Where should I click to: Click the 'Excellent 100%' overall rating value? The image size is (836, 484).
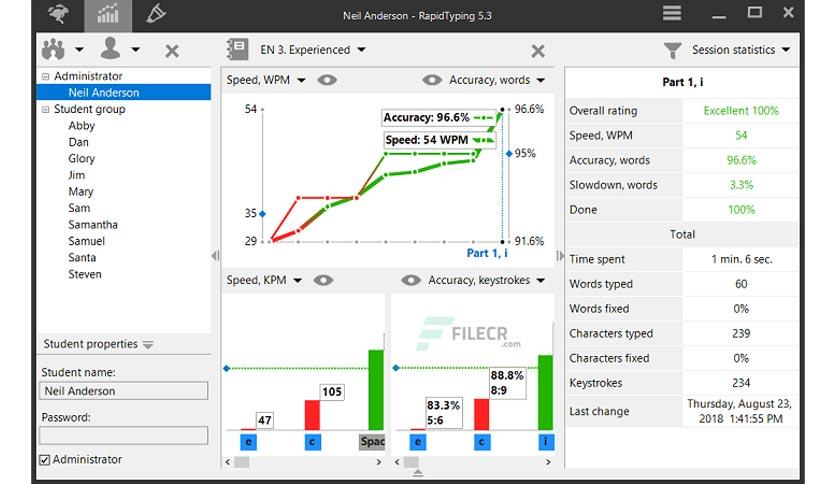741,111
